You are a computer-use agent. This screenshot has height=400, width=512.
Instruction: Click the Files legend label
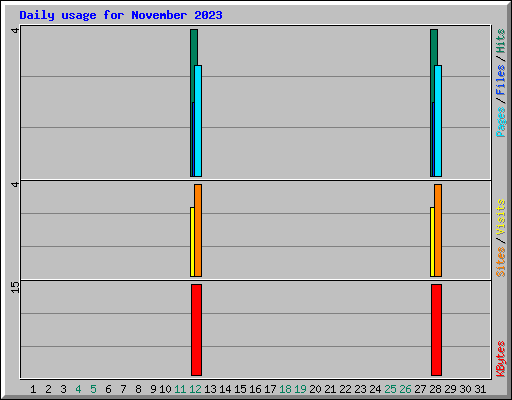[x=500, y=80]
